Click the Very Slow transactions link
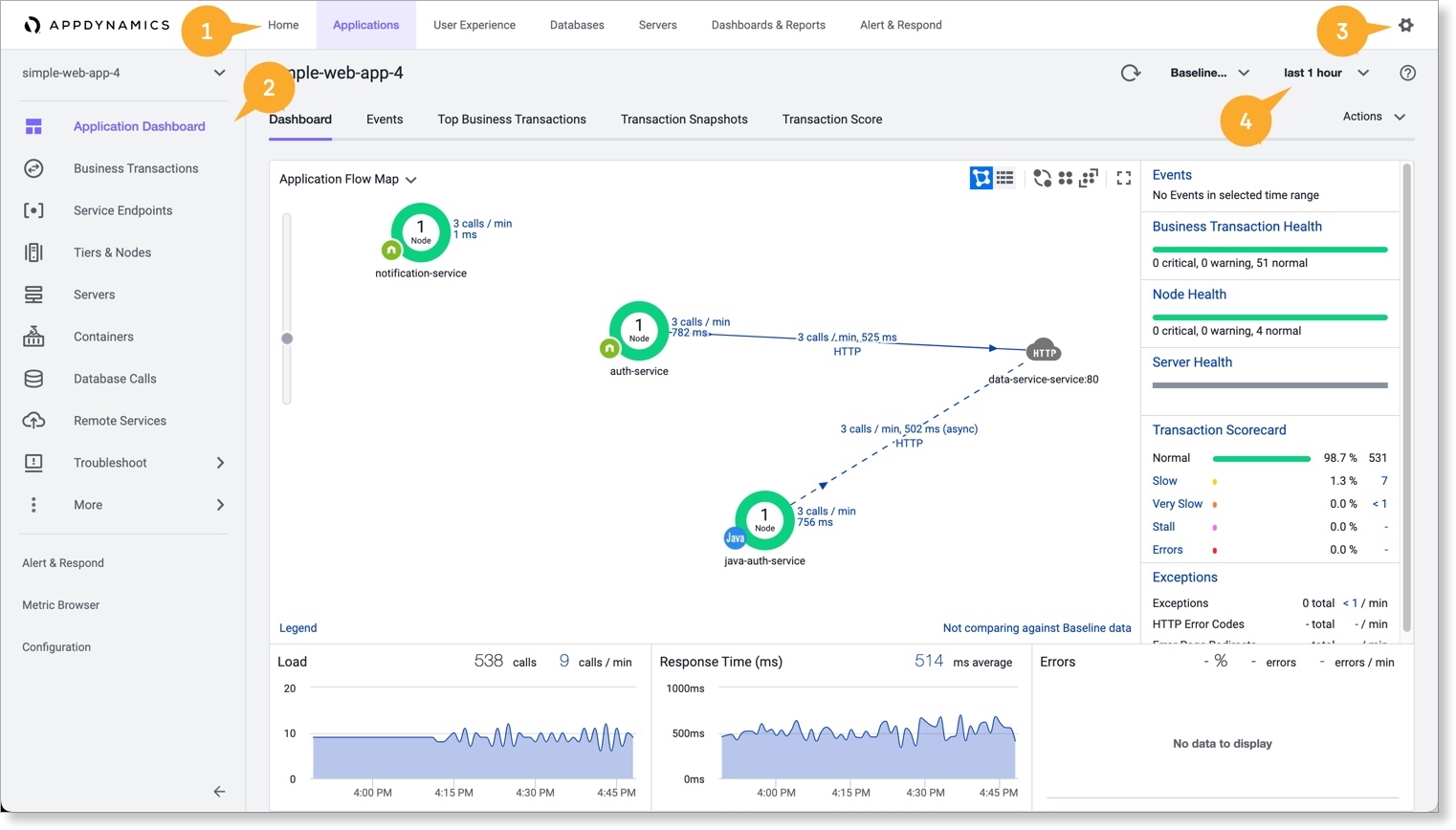Viewport: 1456px width, 830px height. coord(1177,504)
